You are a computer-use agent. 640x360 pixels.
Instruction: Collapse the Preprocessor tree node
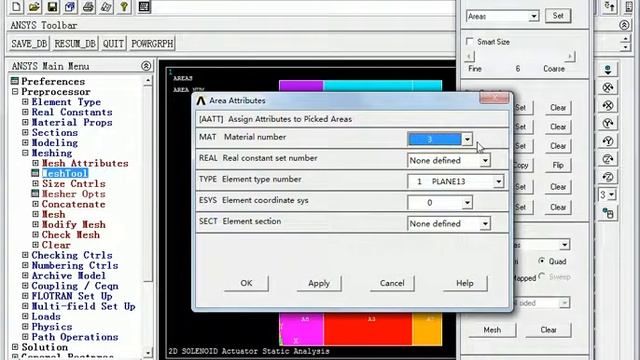click(15, 91)
